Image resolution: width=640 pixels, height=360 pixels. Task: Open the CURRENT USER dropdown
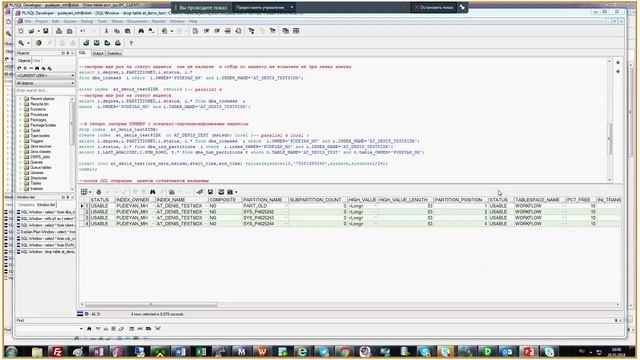45,76
